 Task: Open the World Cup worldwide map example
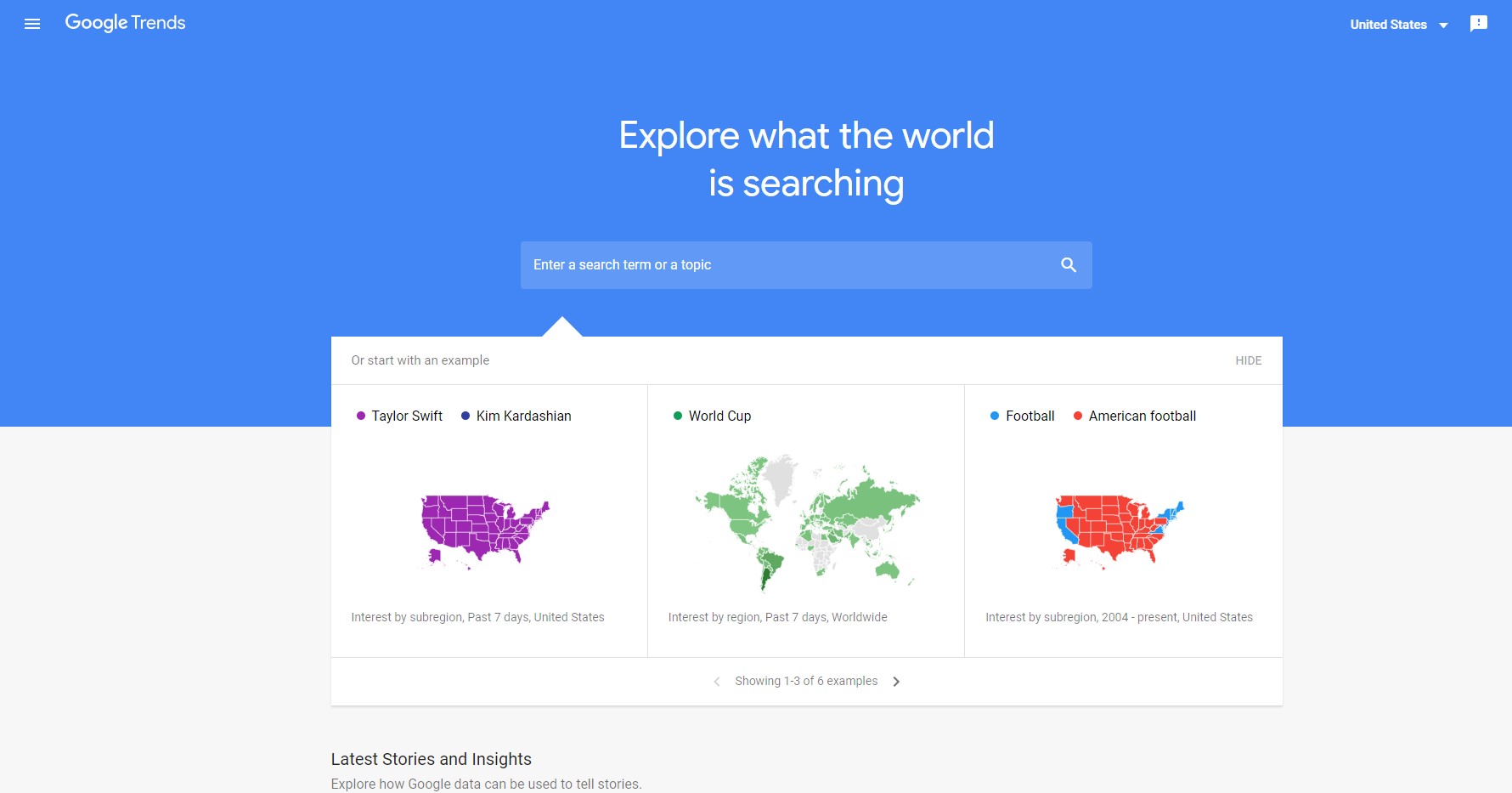(806, 521)
